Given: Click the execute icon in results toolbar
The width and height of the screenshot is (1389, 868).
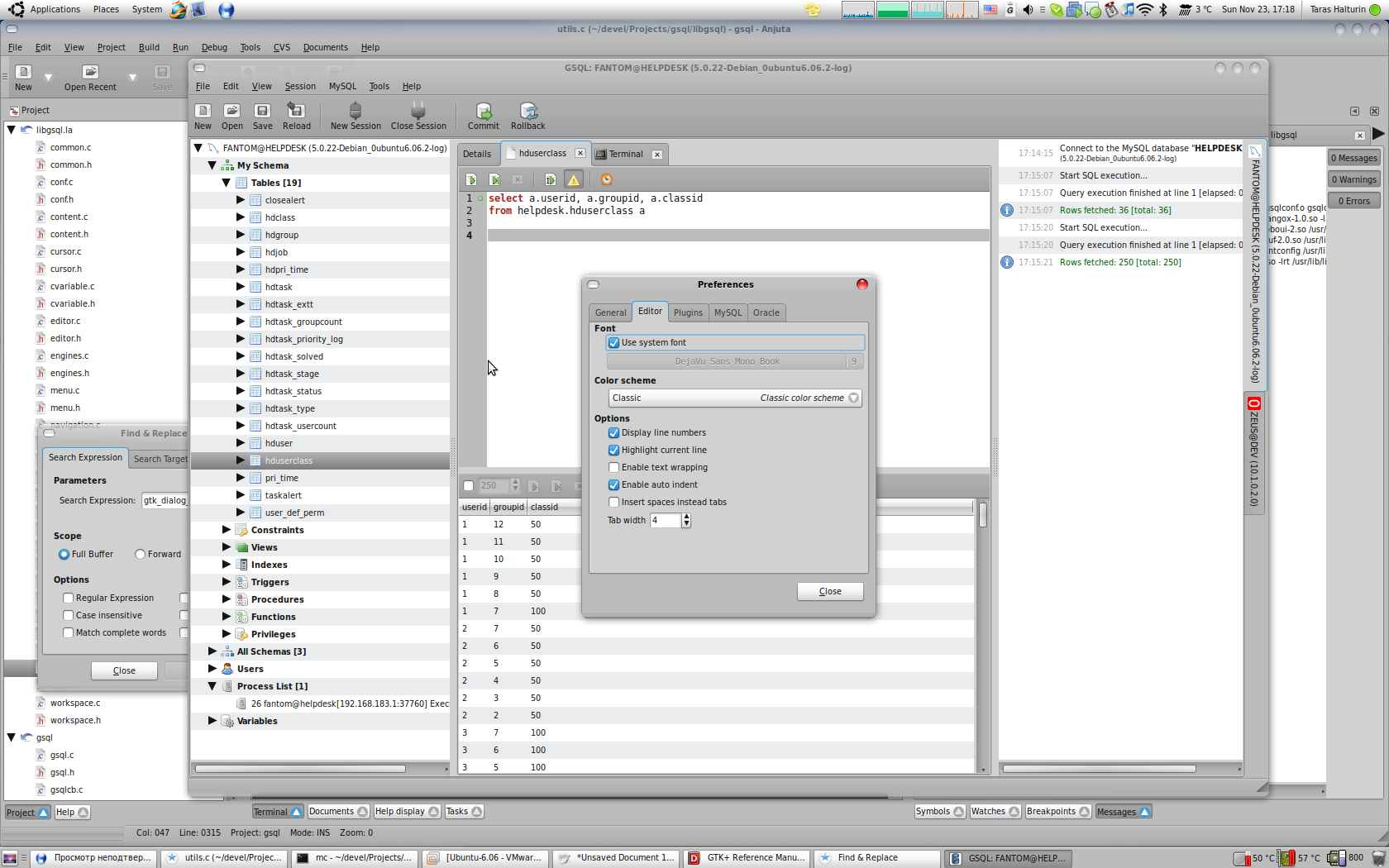Looking at the screenshot, I should click(x=533, y=486).
